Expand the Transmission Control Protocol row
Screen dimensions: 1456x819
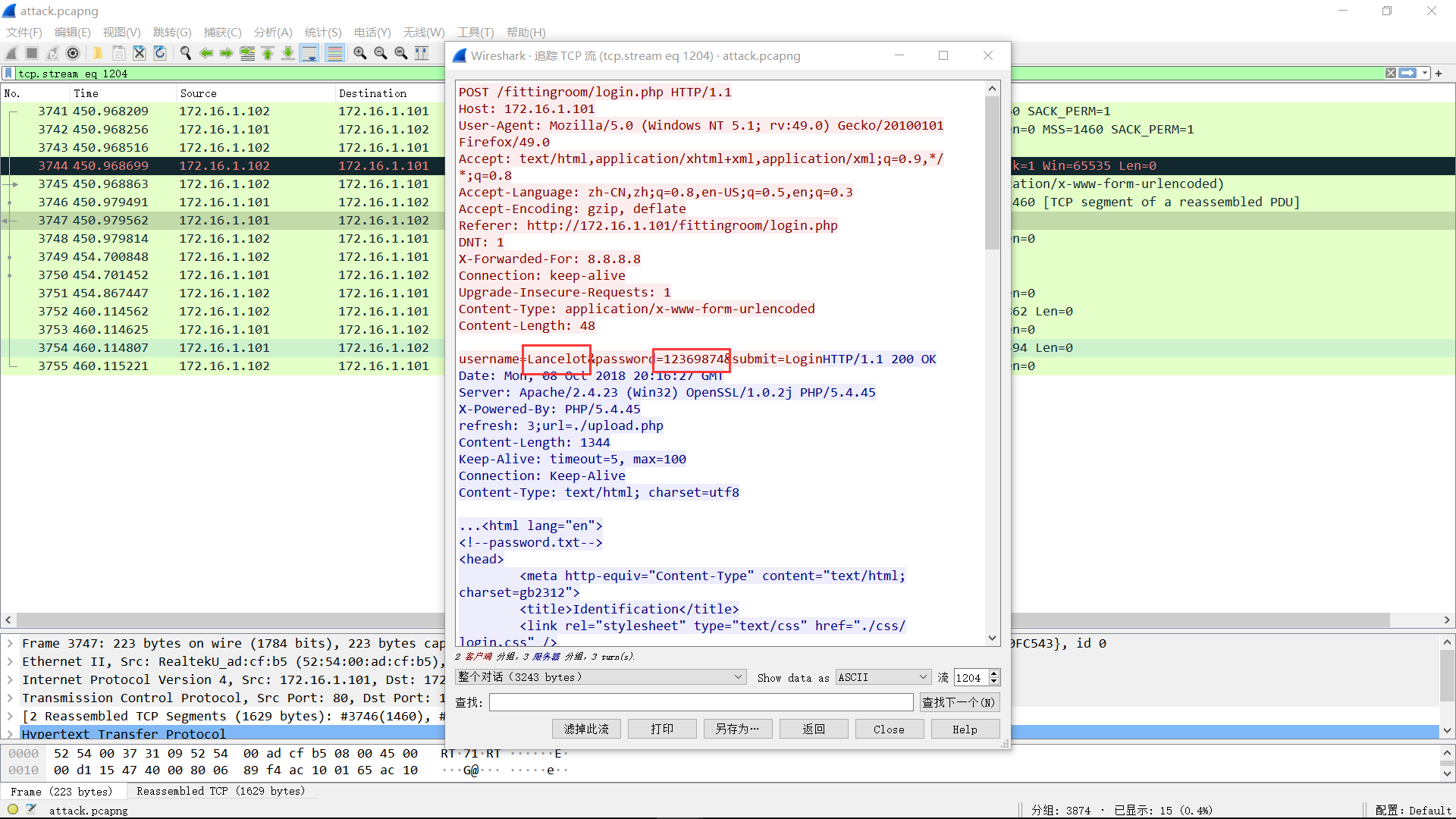tap(10, 698)
